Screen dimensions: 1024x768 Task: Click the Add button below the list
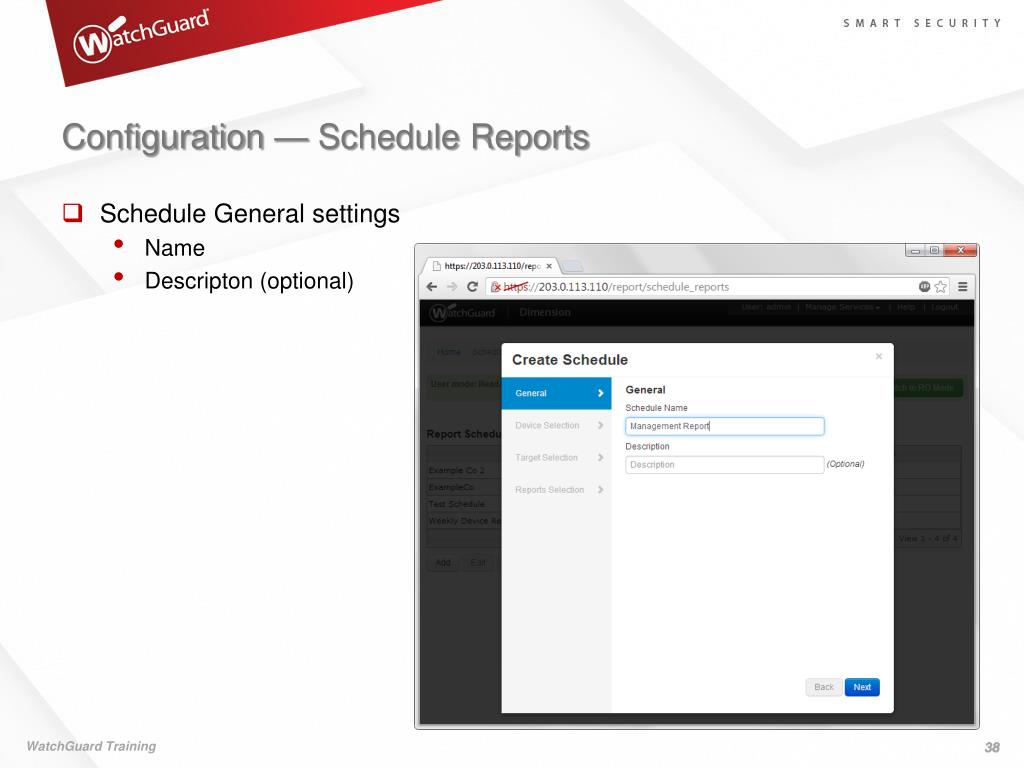(443, 562)
